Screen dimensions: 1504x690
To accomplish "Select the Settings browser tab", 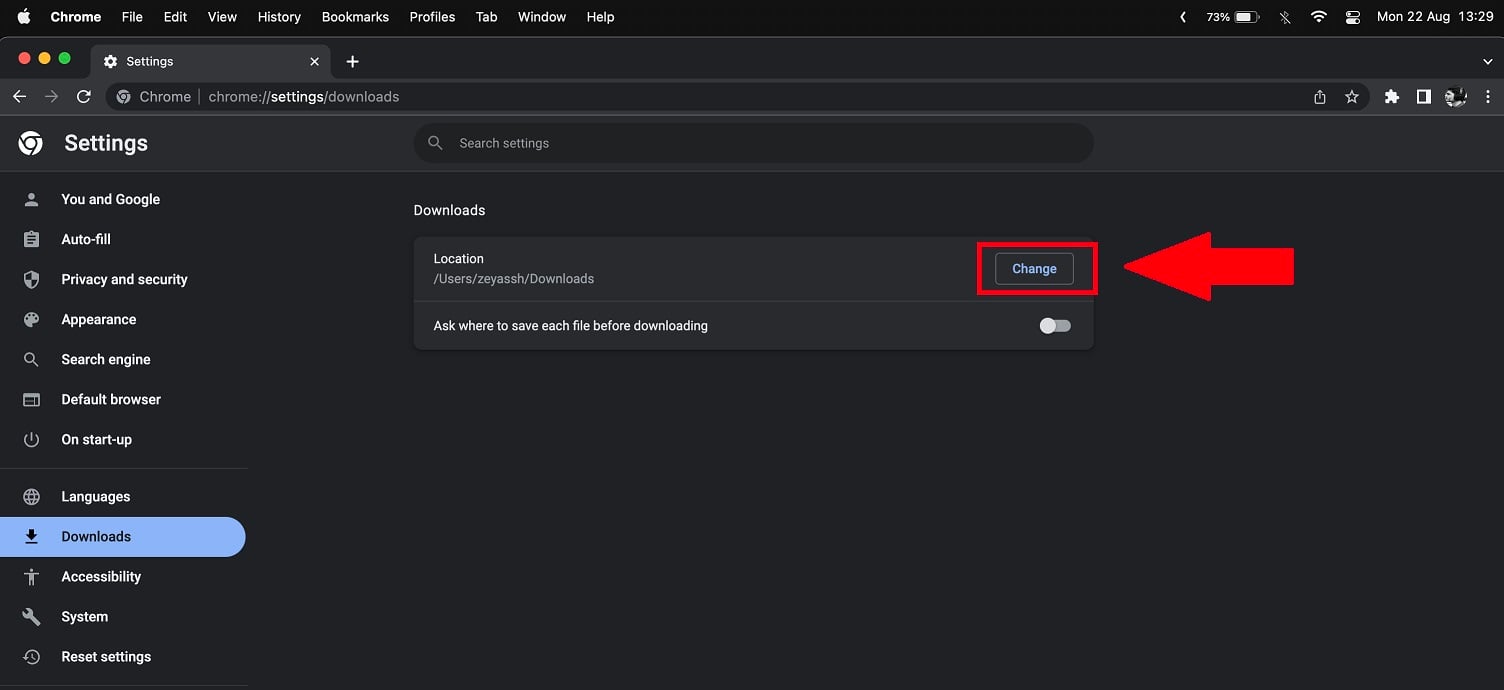I will pyautogui.click(x=211, y=61).
